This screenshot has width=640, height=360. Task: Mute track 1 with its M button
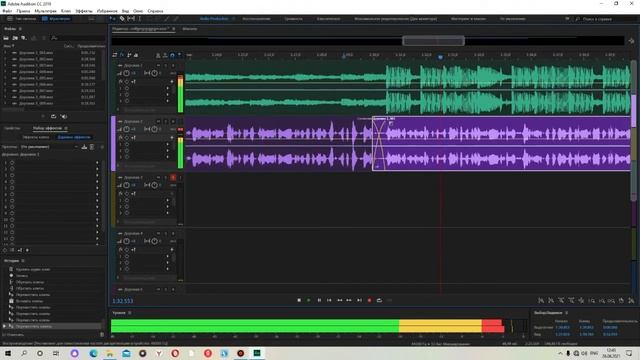[x=158, y=65]
